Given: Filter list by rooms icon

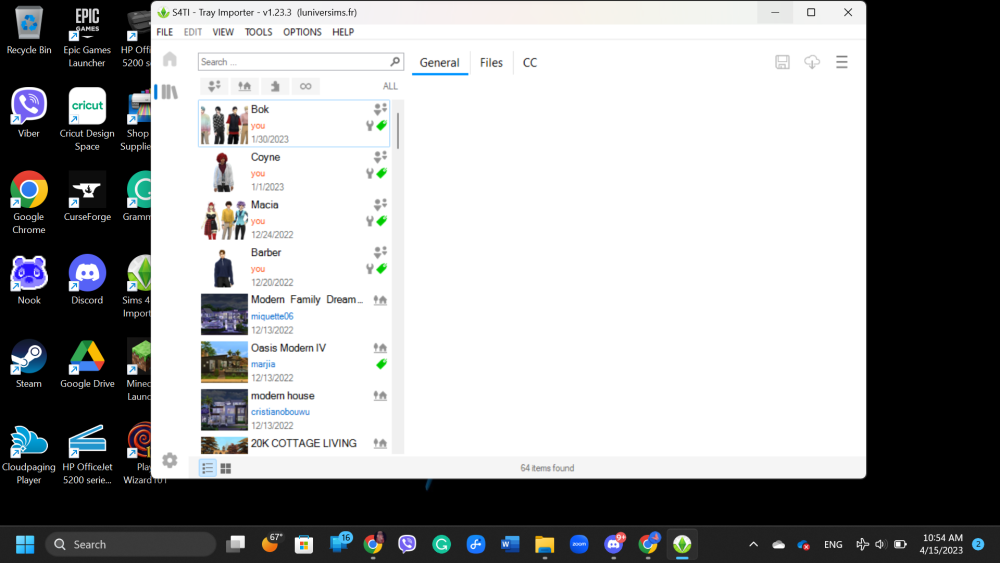Looking at the screenshot, I should 275,86.
